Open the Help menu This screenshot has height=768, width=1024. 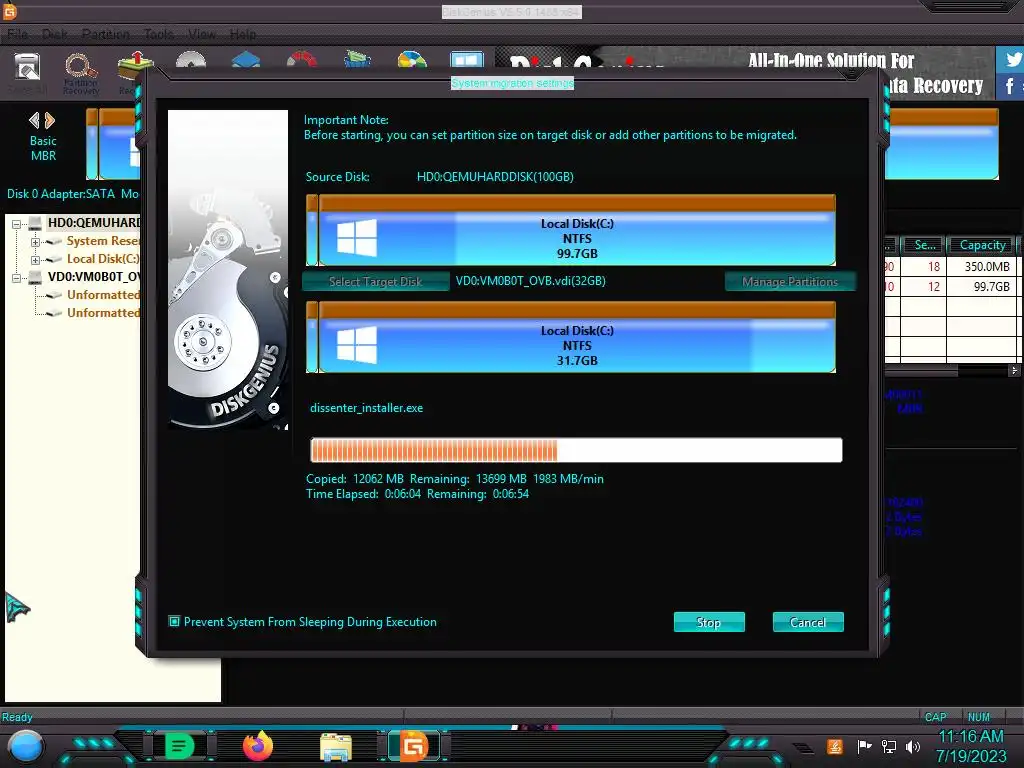[243, 34]
